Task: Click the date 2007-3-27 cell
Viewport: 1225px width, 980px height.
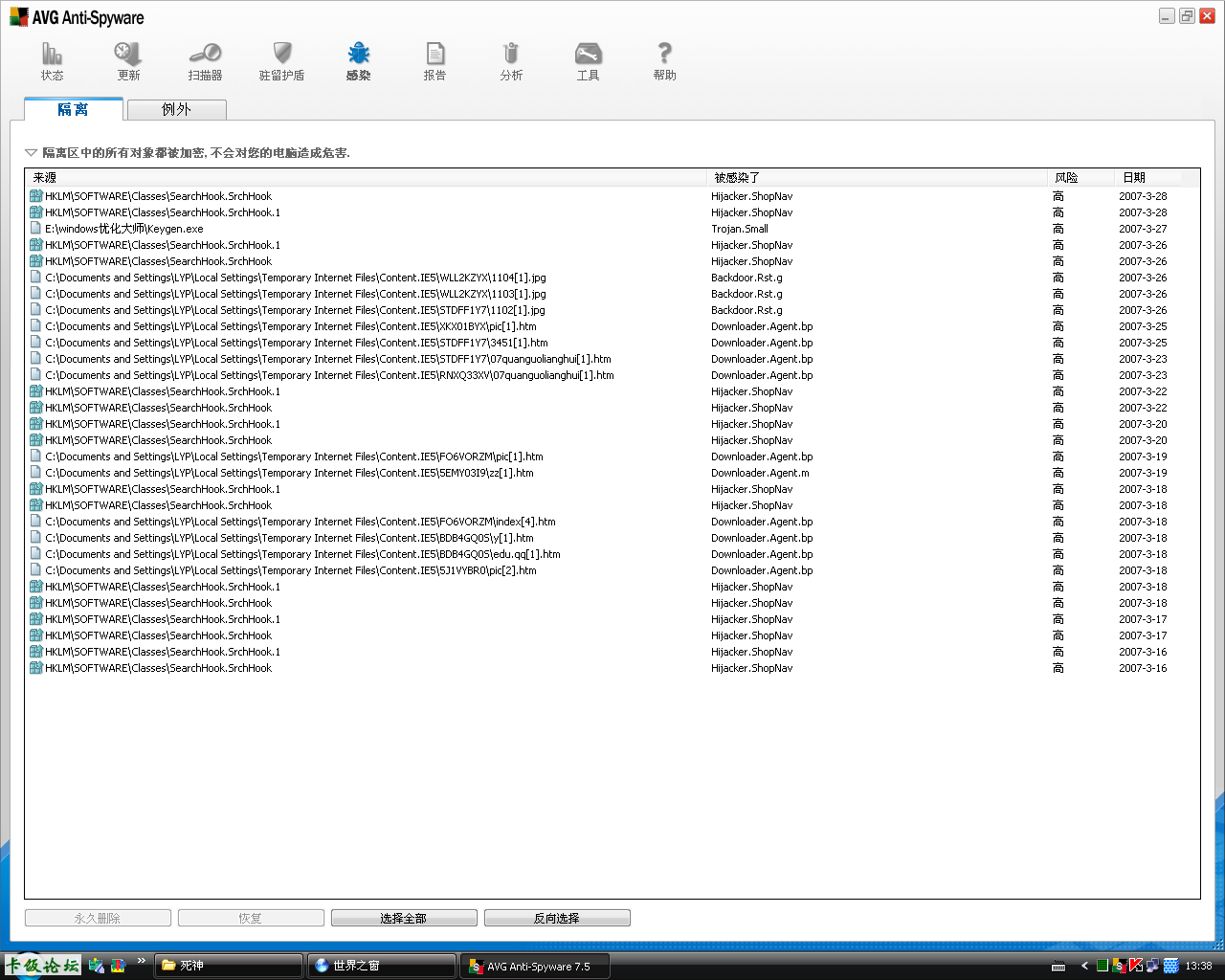Action: (x=1143, y=229)
